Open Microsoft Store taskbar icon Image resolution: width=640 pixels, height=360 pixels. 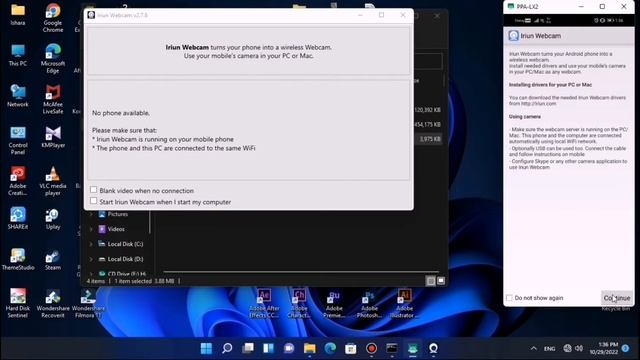click(351, 348)
